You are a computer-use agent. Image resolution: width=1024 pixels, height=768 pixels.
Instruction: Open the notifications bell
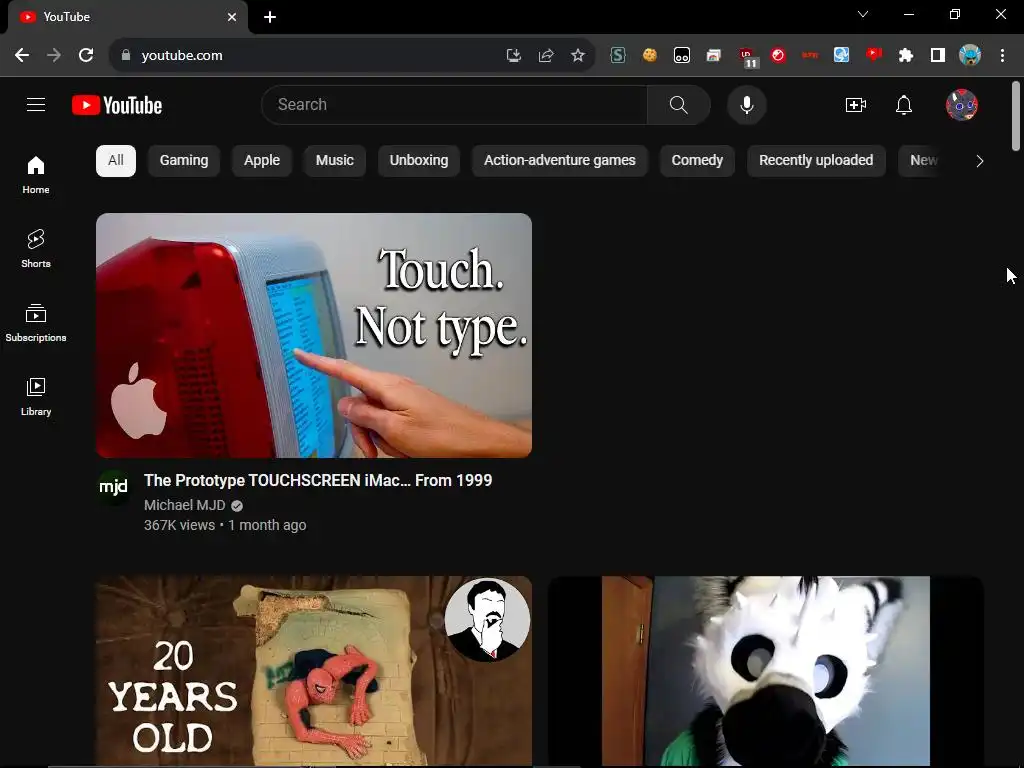coord(904,104)
